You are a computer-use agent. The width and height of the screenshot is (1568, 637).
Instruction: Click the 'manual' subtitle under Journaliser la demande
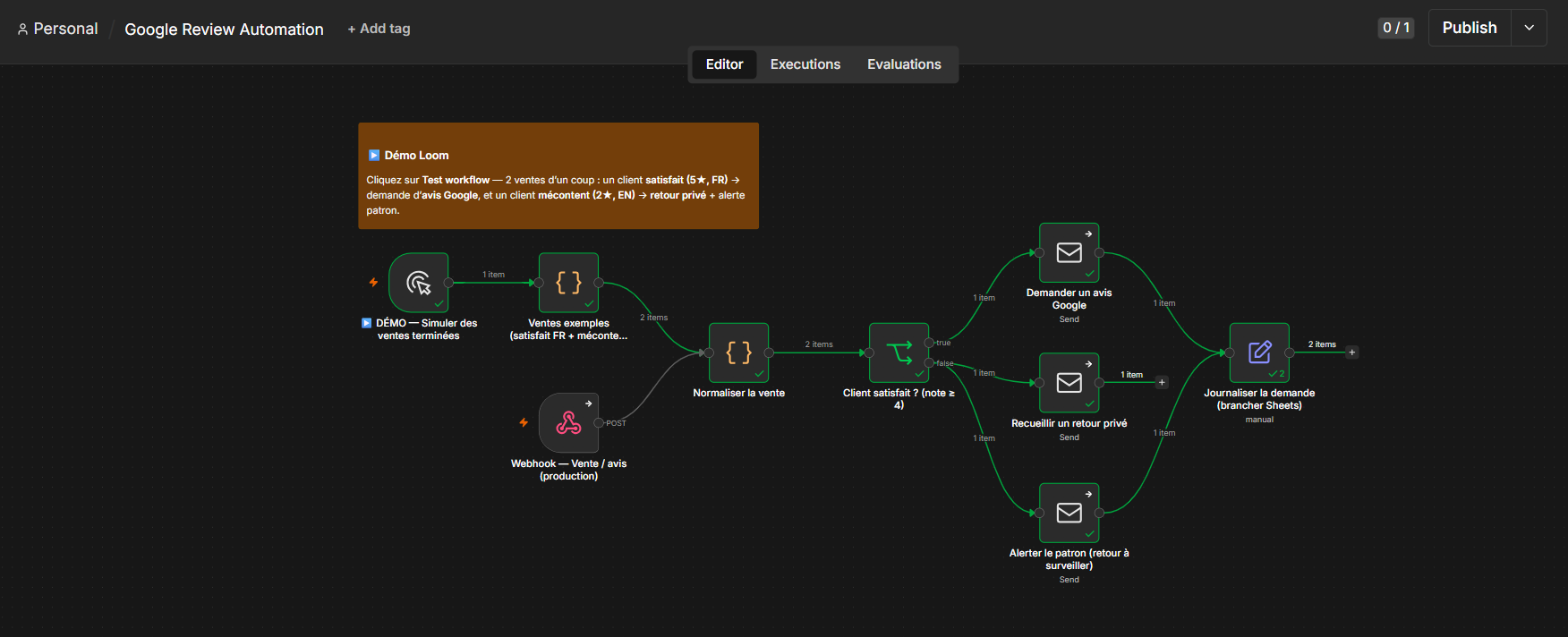point(1259,420)
